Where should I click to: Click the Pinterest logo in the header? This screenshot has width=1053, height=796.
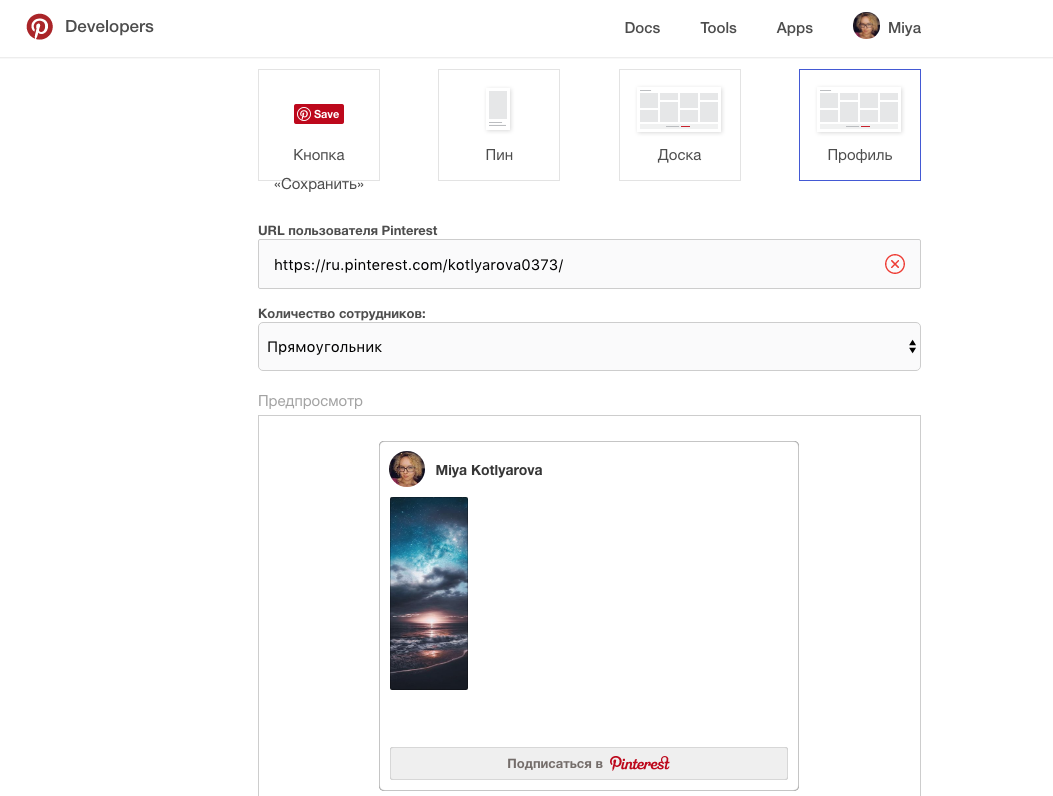click(40, 27)
